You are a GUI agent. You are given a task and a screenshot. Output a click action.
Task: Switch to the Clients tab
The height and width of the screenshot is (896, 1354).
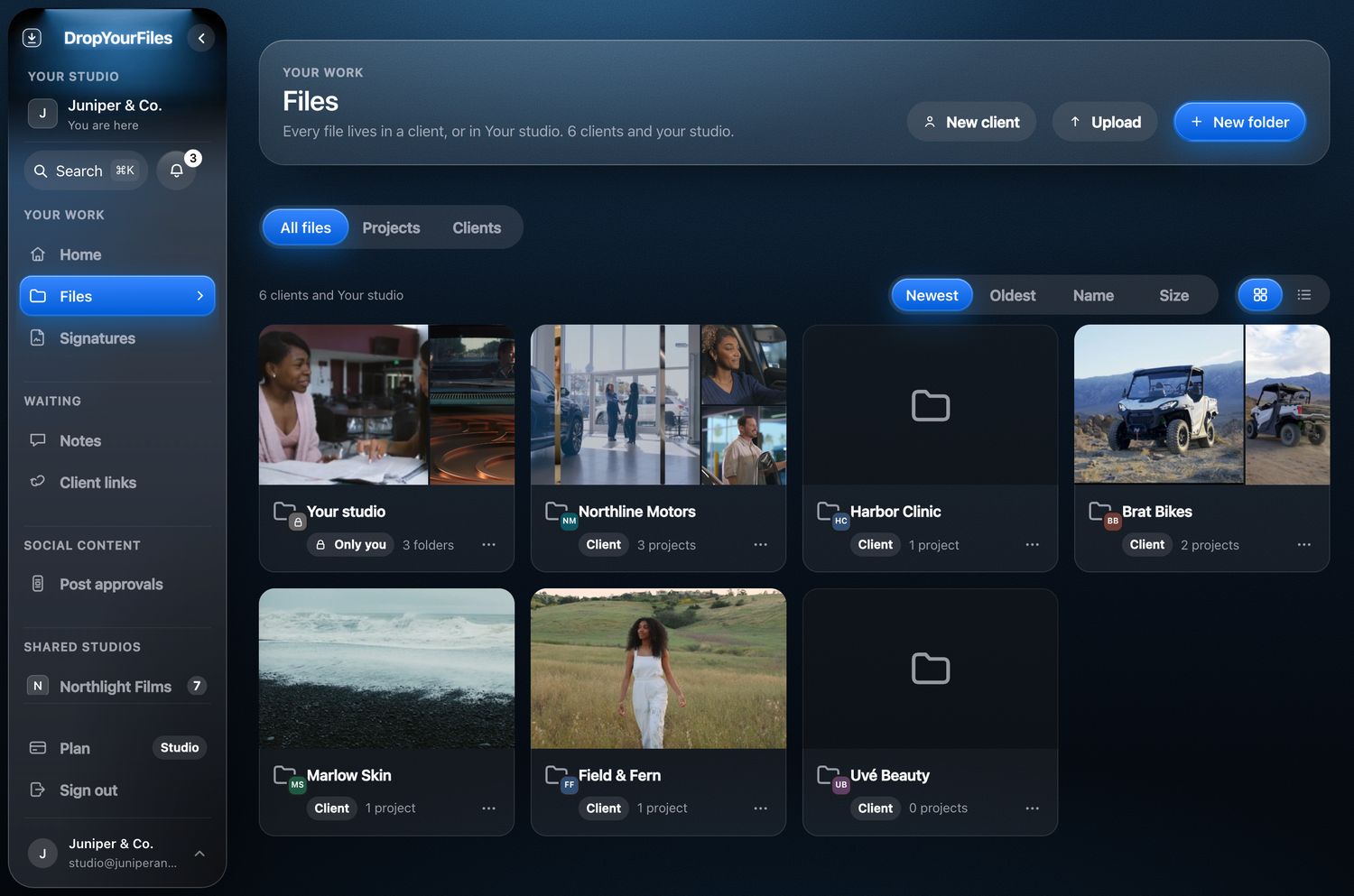coord(477,228)
